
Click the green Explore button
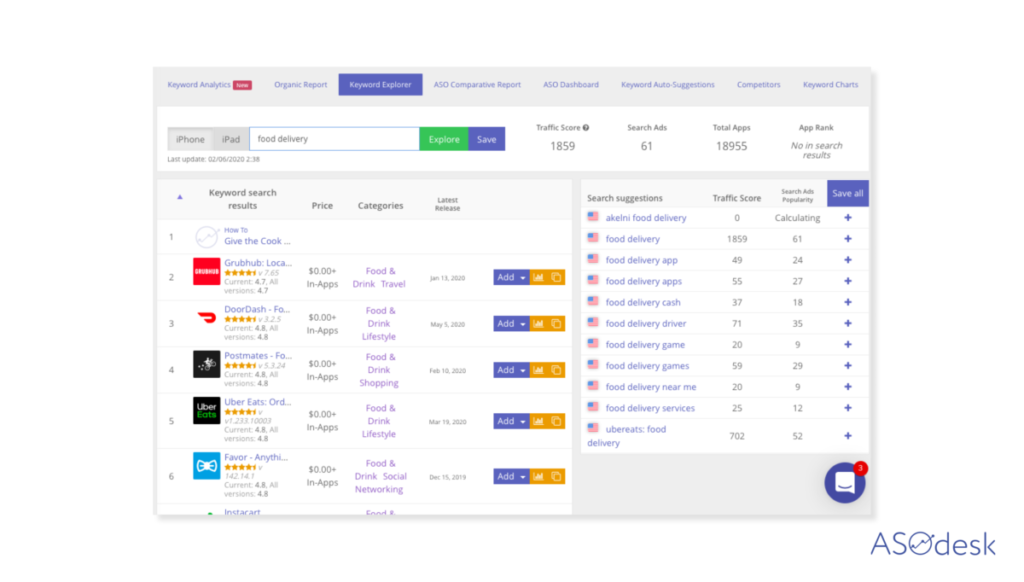(x=443, y=139)
